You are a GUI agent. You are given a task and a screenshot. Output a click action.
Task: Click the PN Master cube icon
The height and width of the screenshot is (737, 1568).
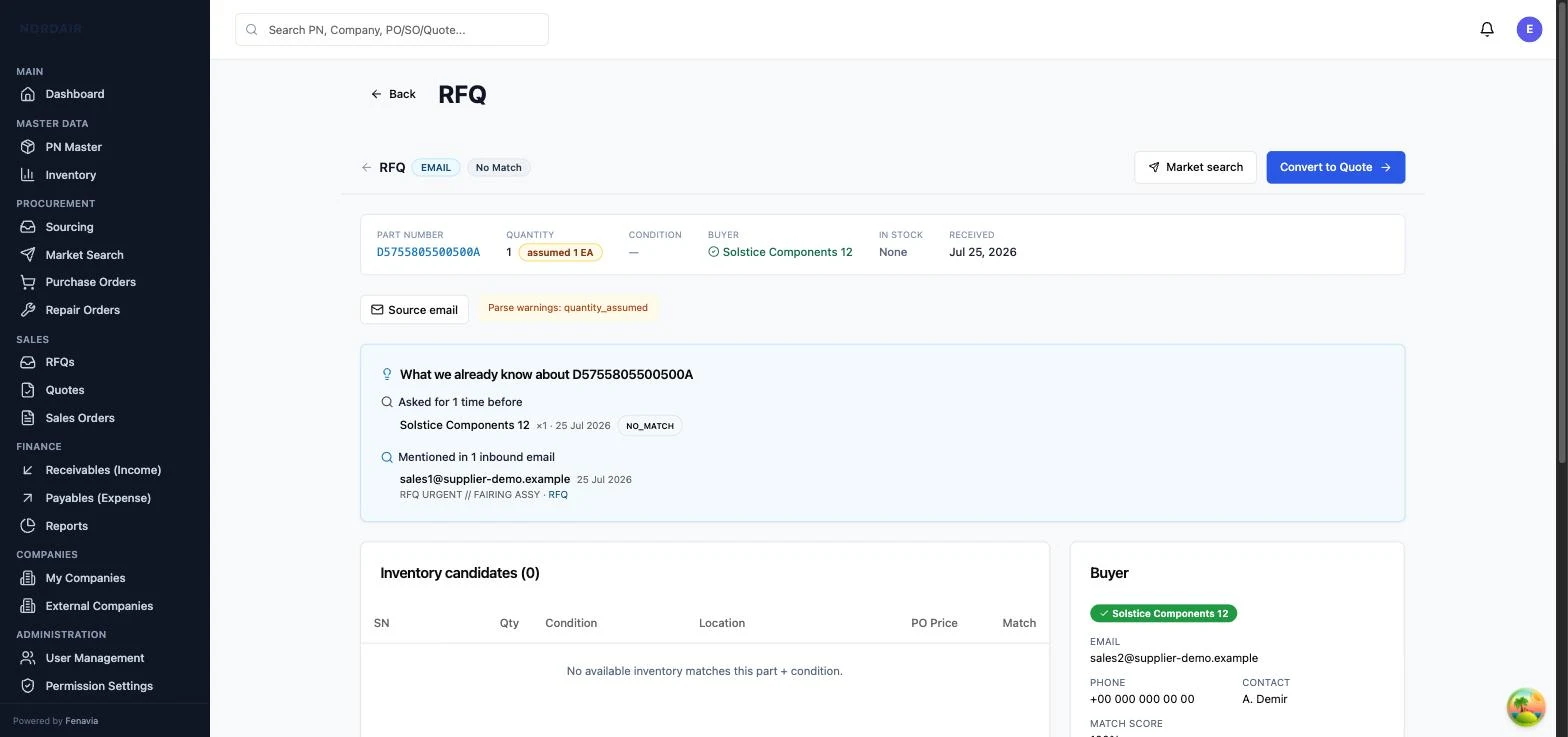28,147
